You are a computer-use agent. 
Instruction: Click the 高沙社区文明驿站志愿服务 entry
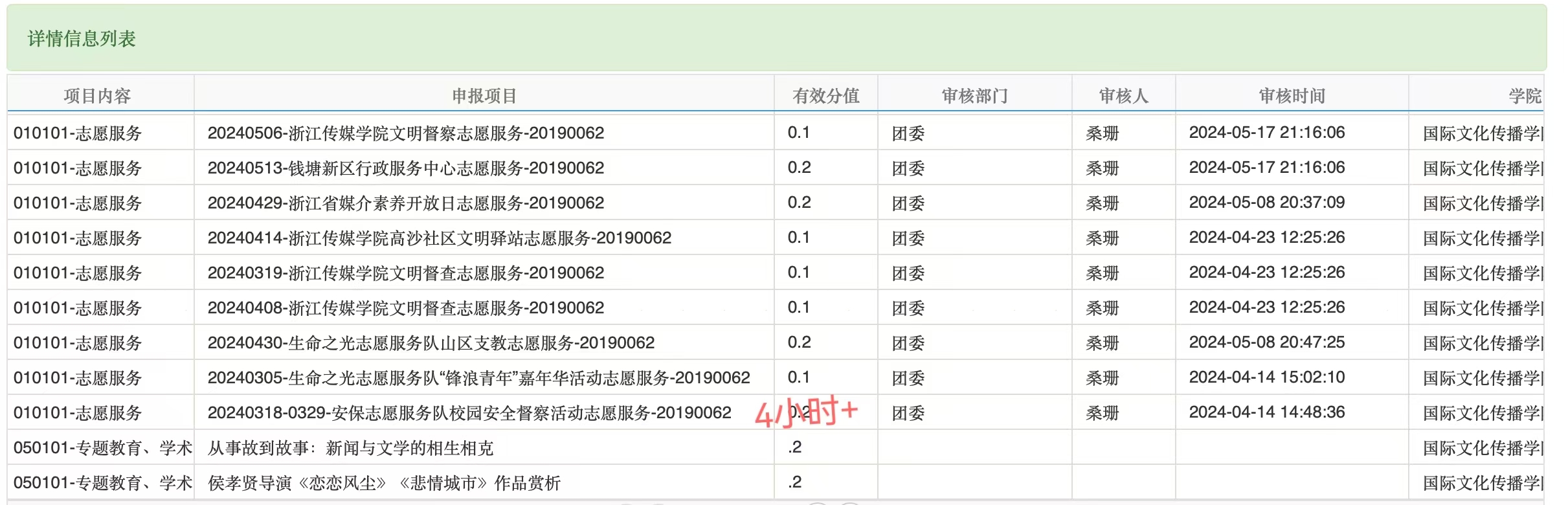click(x=439, y=238)
